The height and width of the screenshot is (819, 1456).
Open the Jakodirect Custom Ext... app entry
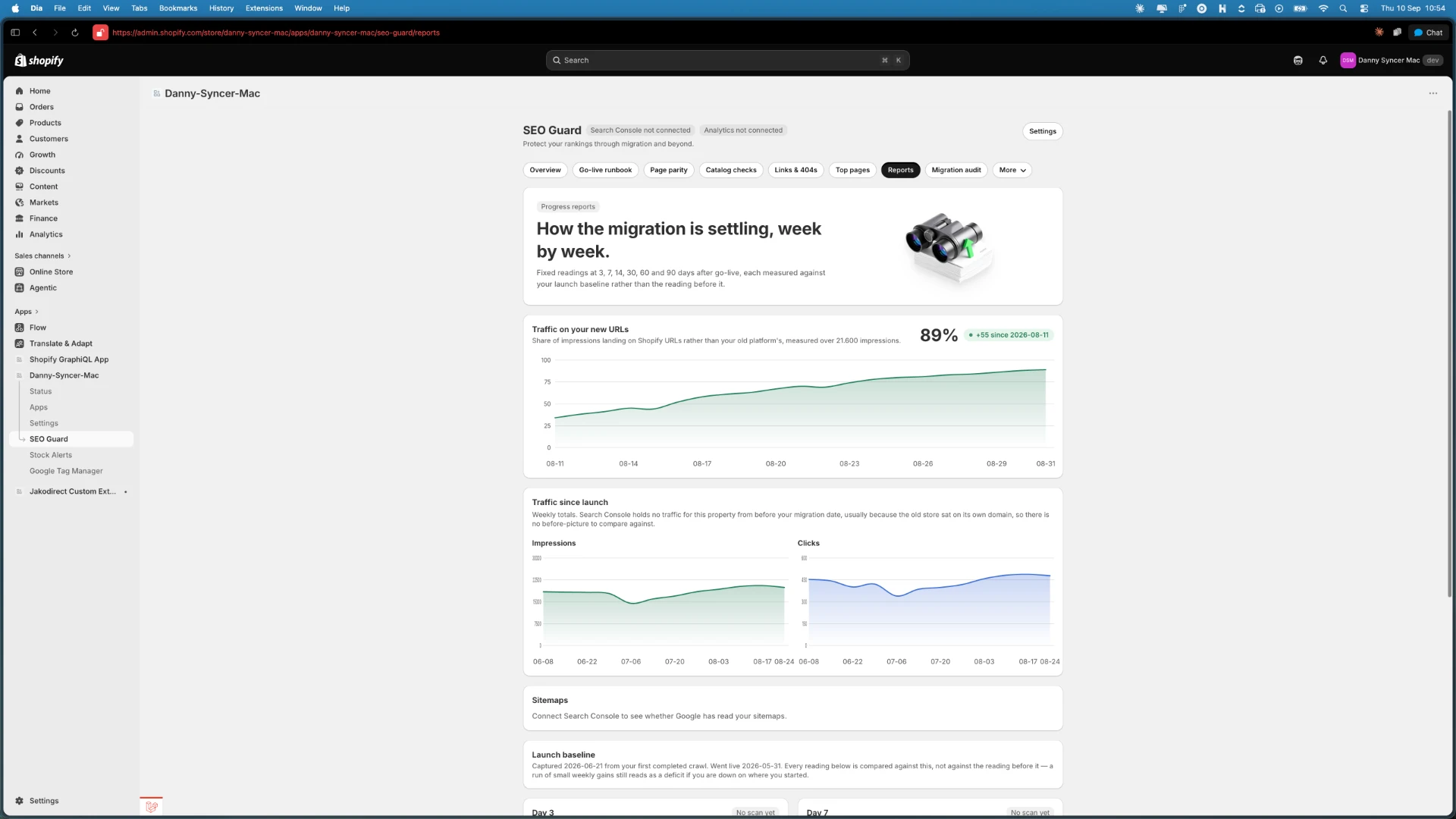(x=73, y=491)
